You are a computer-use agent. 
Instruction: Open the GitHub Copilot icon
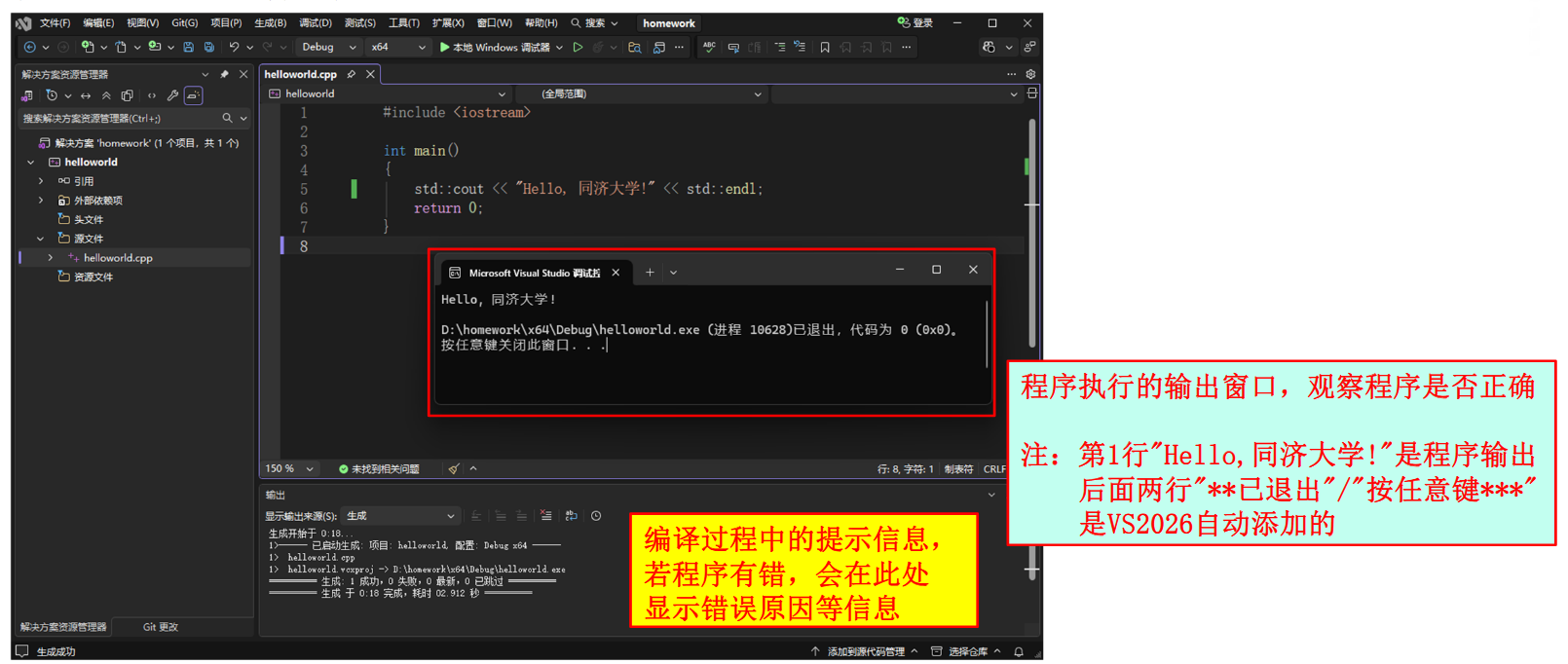(x=989, y=47)
